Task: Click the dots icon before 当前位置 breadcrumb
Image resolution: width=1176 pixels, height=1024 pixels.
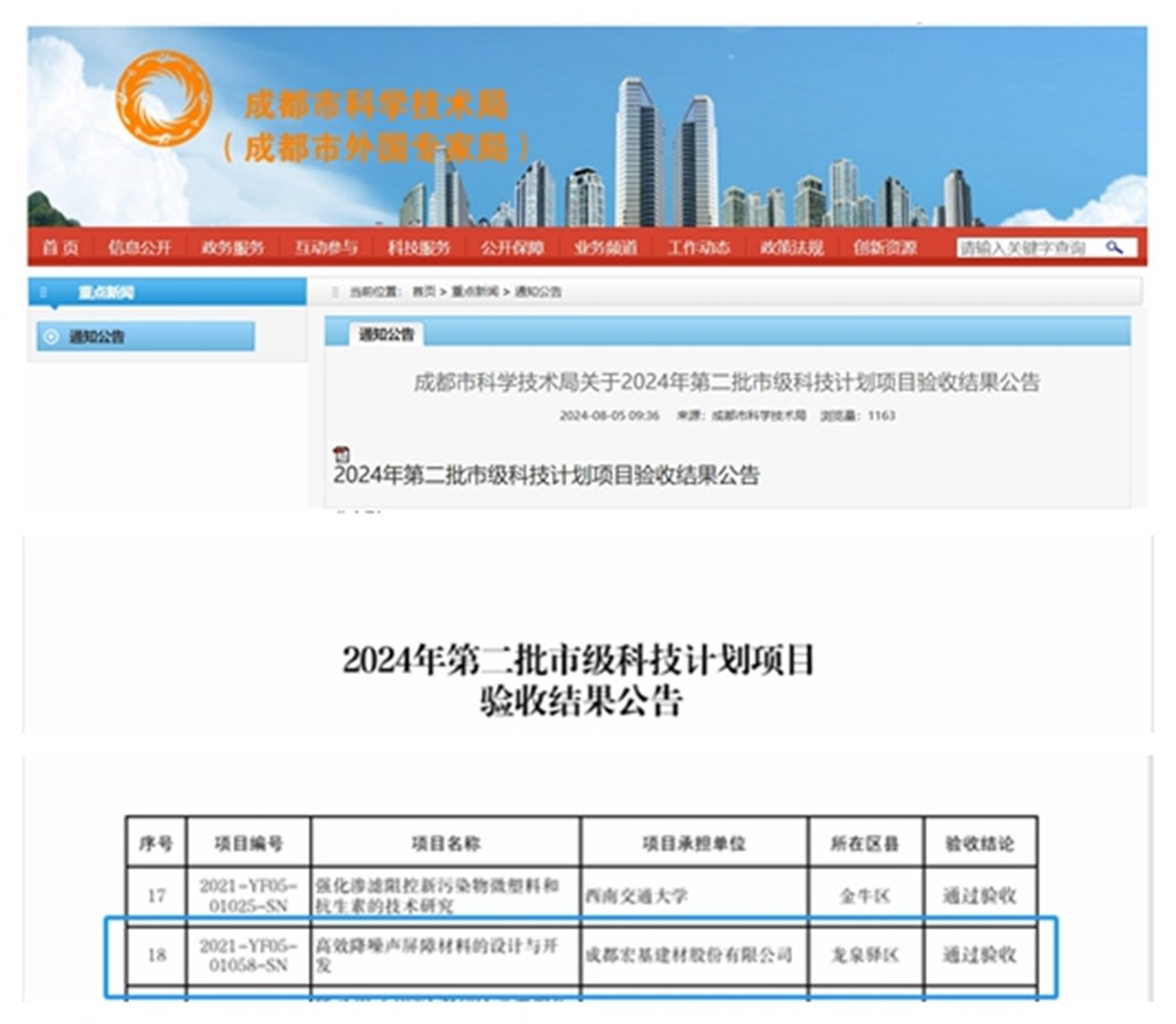Action: (x=335, y=292)
